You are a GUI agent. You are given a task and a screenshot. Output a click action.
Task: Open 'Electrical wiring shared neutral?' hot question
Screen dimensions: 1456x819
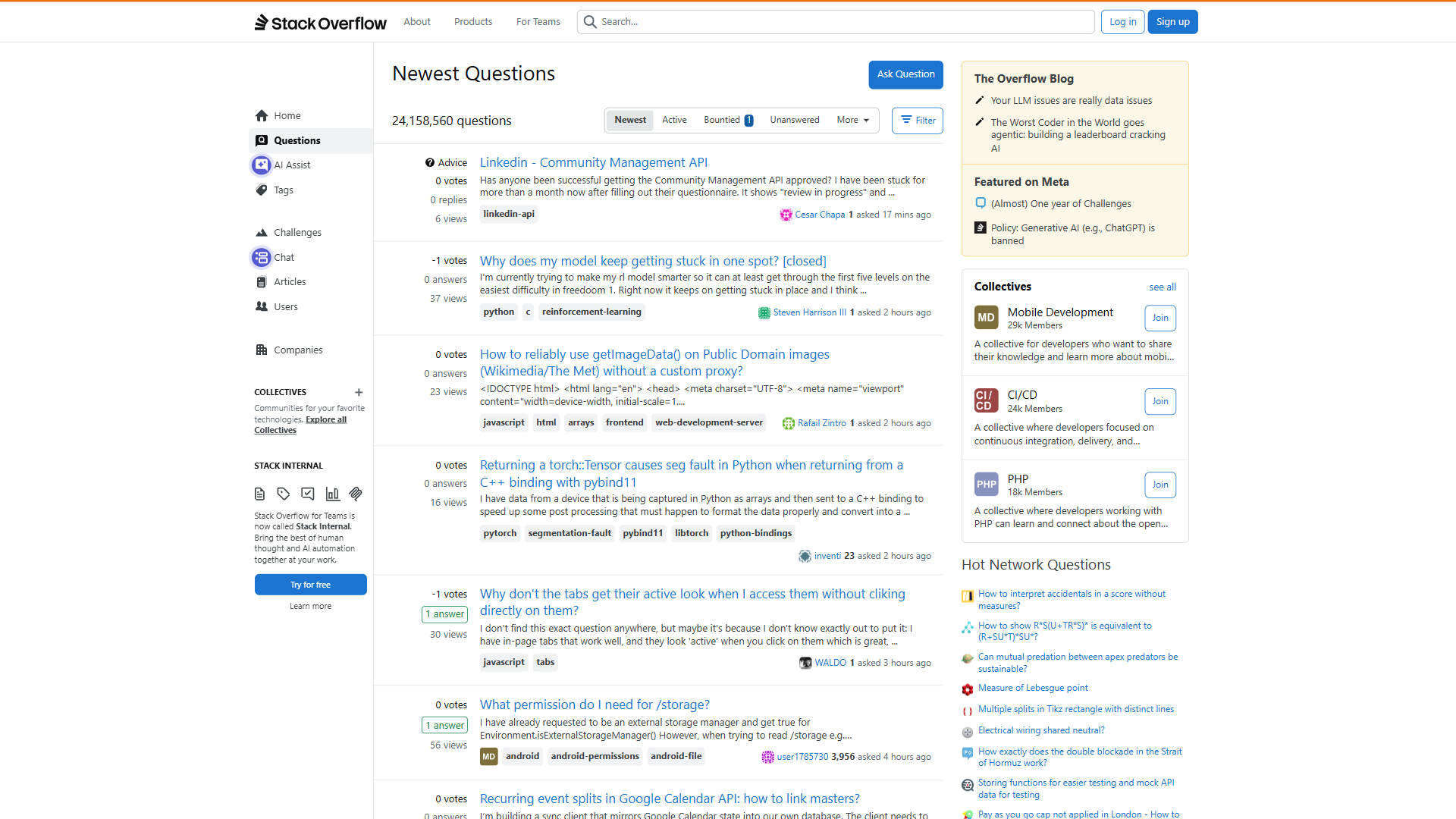point(1041,730)
